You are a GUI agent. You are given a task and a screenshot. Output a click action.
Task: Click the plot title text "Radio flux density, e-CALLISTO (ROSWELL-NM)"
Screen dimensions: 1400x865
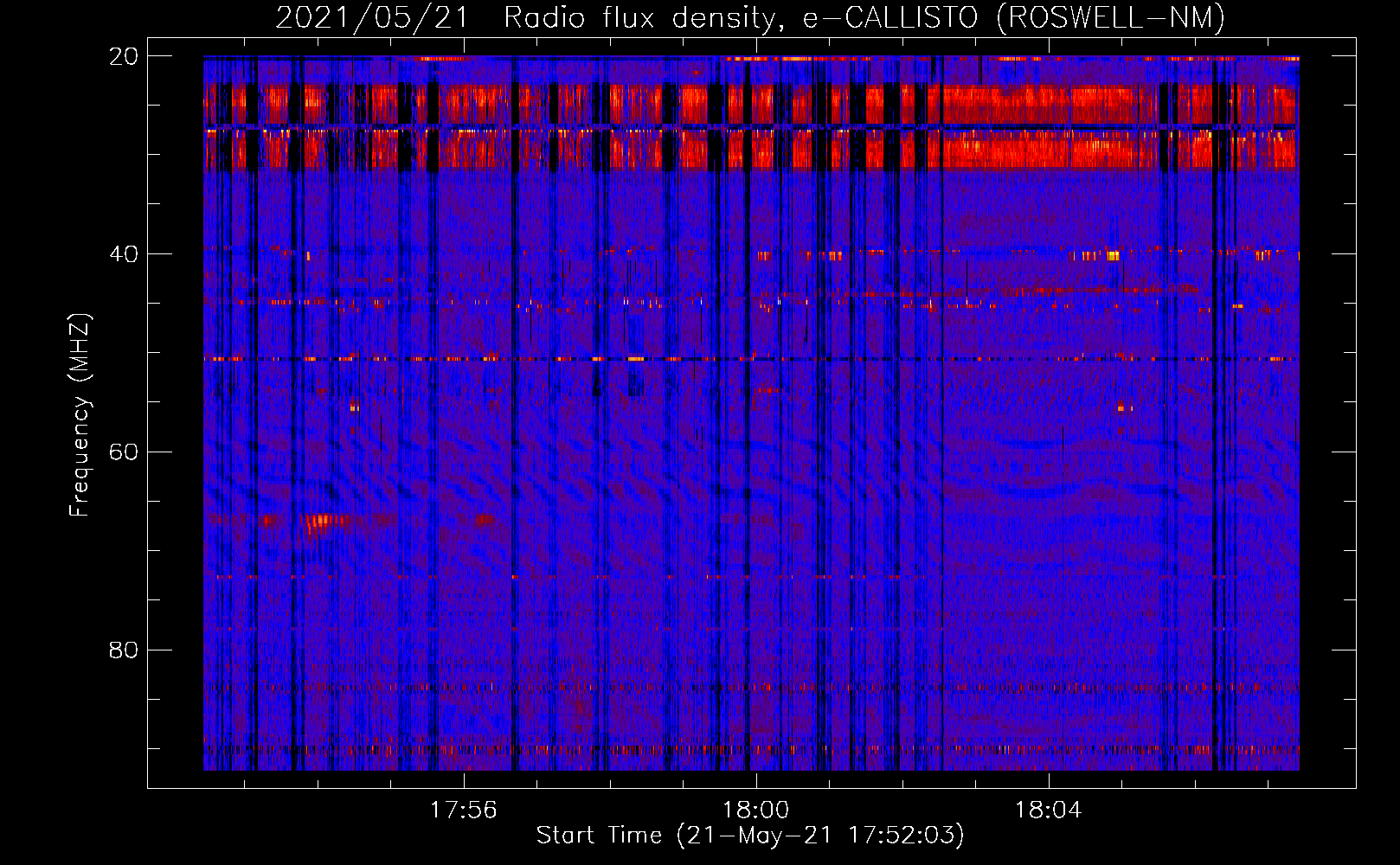point(864,17)
